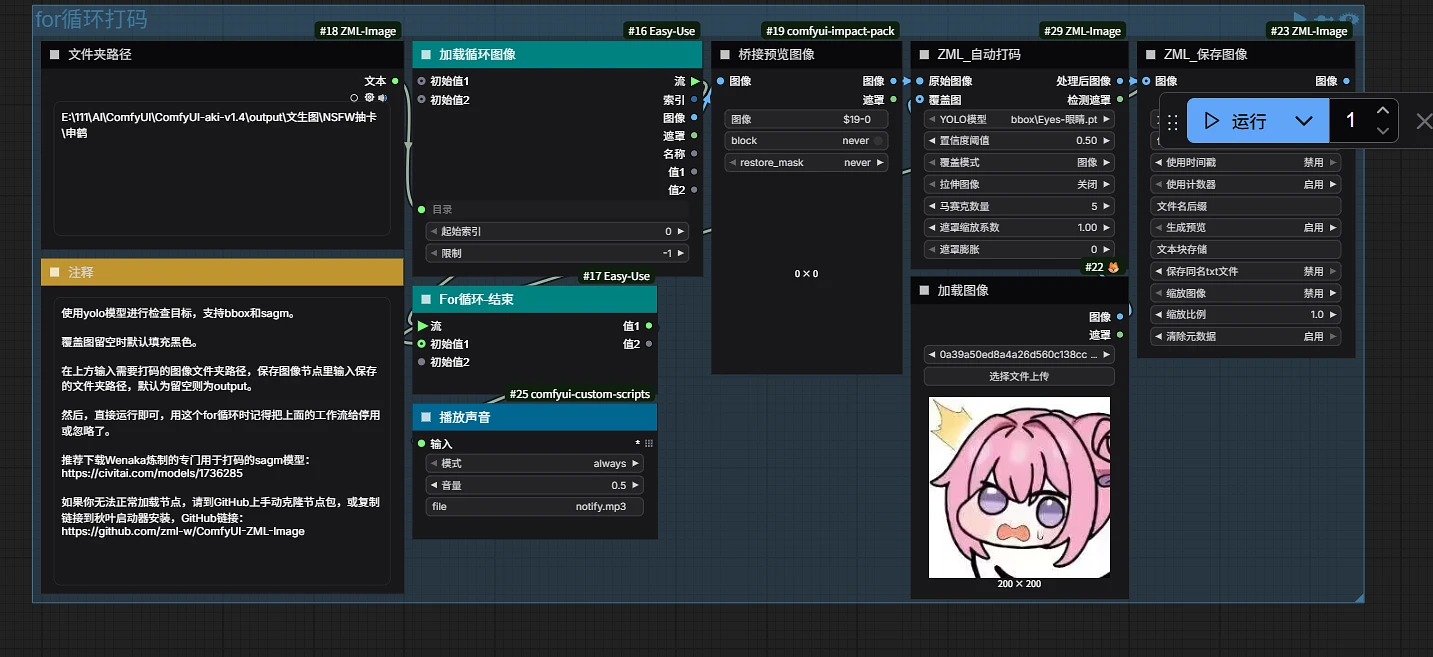The width and height of the screenshot is (1433, 657).
Task: Collapse the 加载循环图像 node via its title dot
Action: (x=427, y=55)
